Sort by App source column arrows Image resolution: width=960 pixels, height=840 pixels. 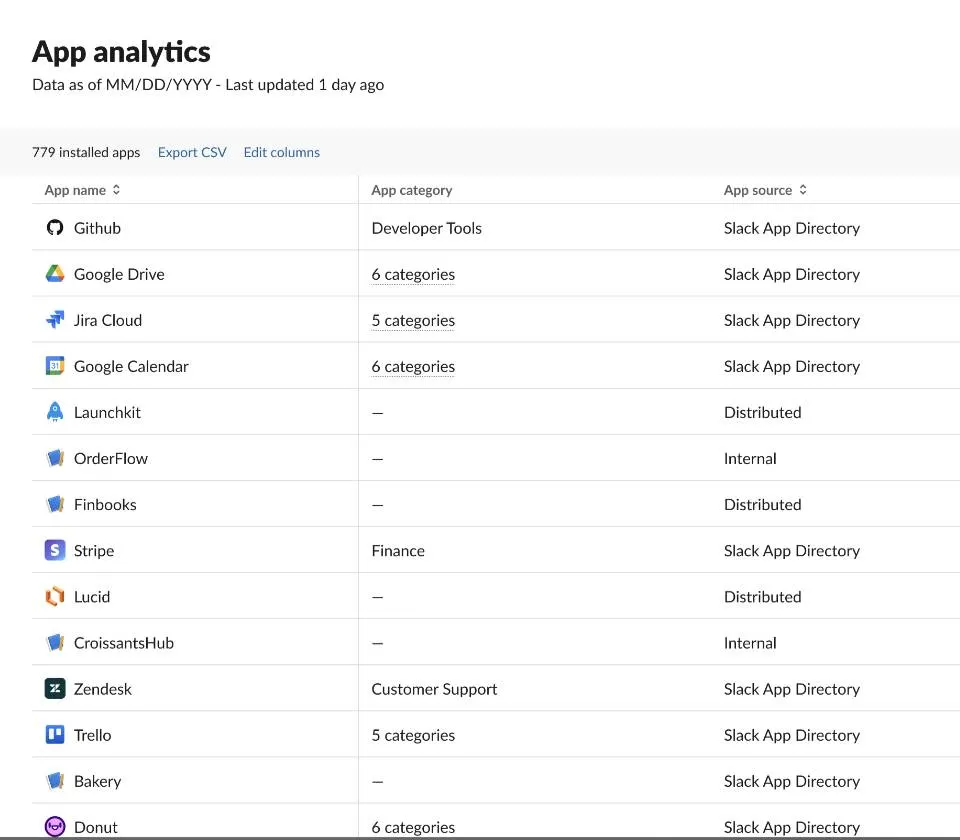pos(803,190)
